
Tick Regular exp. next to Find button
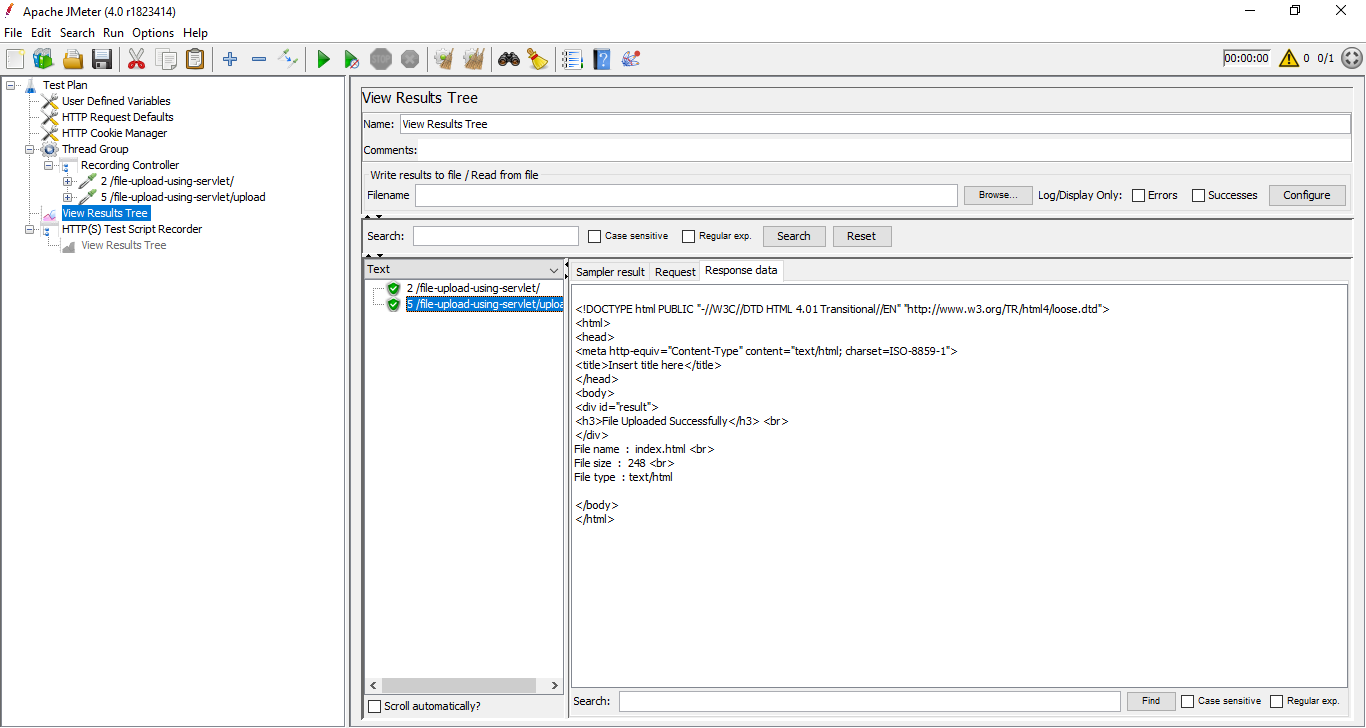click(1277, 701)
